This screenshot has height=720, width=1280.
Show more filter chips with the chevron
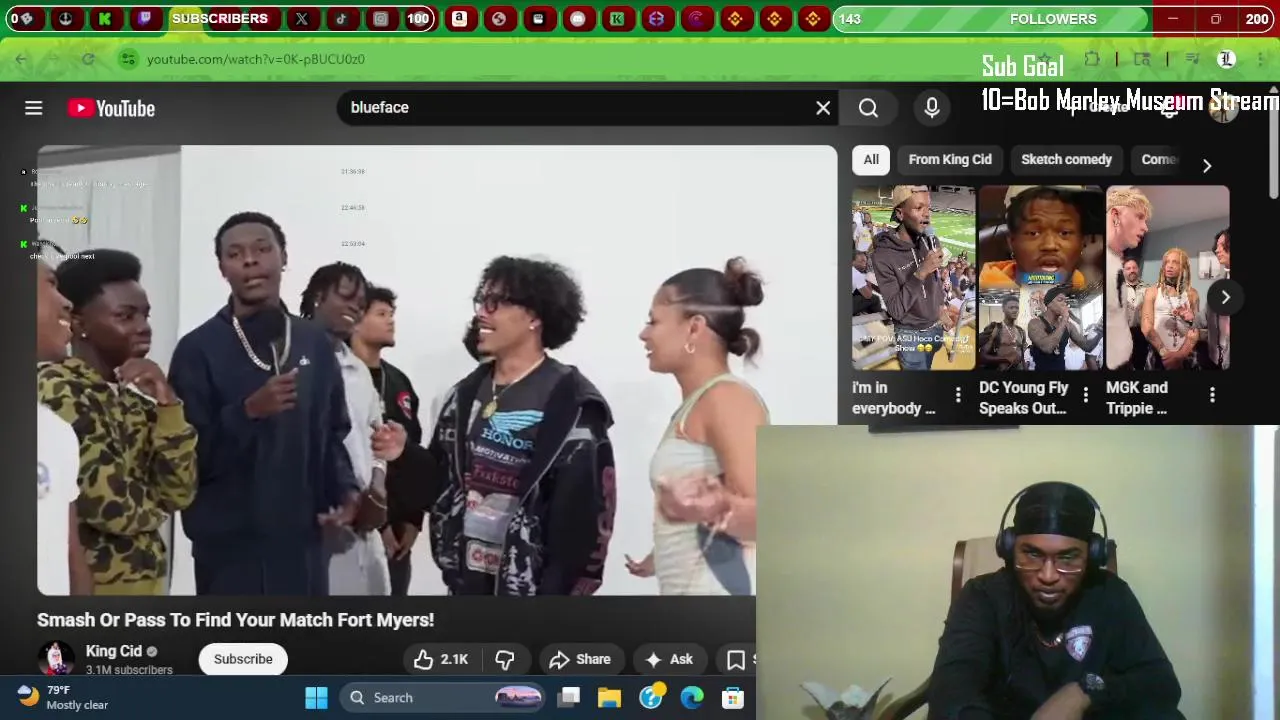coord(1207,165)
